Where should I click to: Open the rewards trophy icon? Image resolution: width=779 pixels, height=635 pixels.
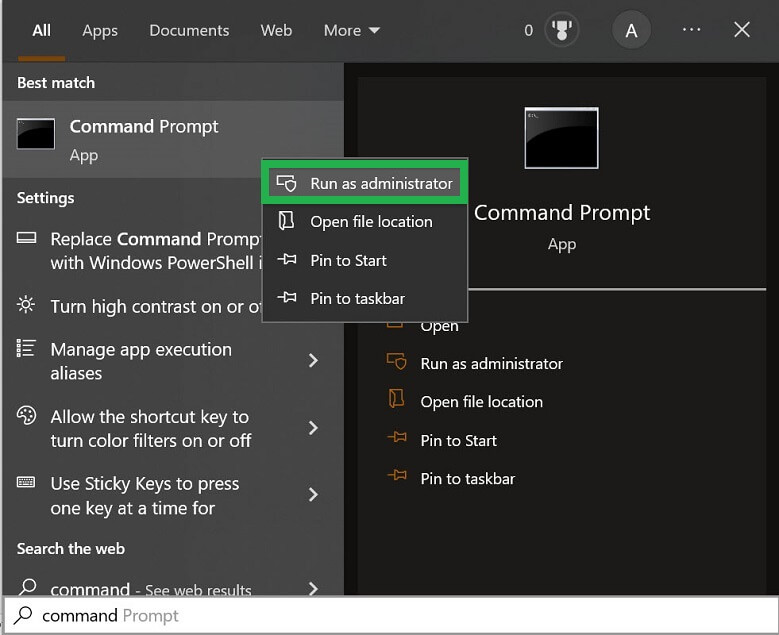(x=561, y=30)
